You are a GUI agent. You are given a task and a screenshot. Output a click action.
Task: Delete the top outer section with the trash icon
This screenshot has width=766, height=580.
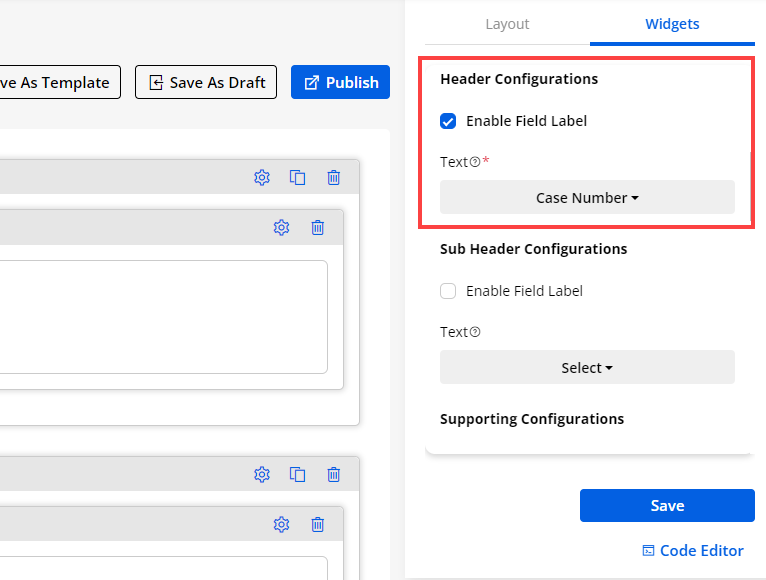tap(334, 177)
